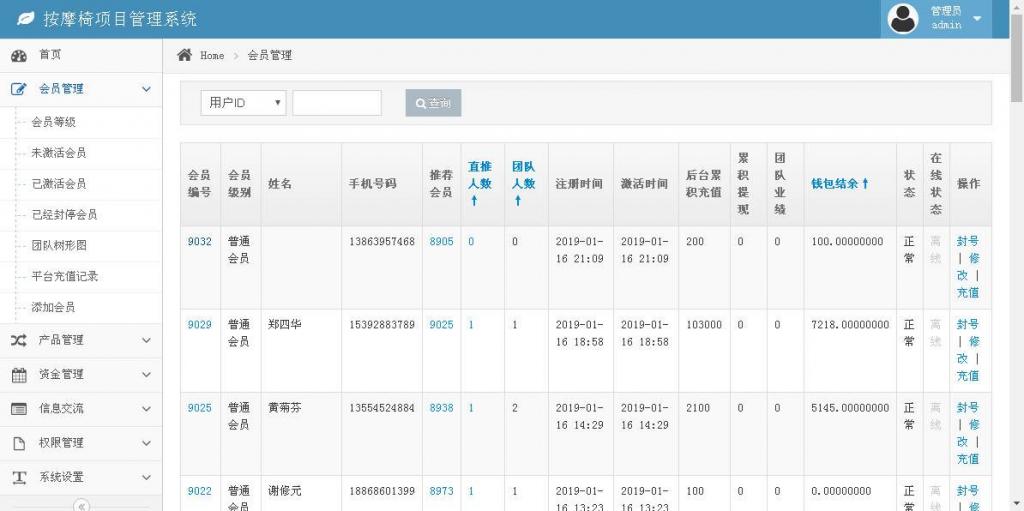Image resolution: width=1024 pixels, height=511 pixels.
Task: Open 未激活会员 in the sidebar
Action: [58, 153]
